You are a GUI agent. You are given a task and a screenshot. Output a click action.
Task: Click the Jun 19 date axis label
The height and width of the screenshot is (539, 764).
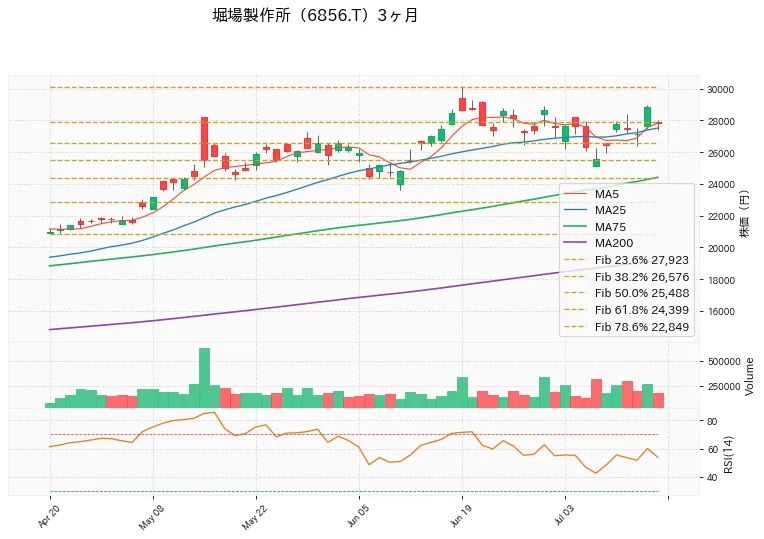460,517
